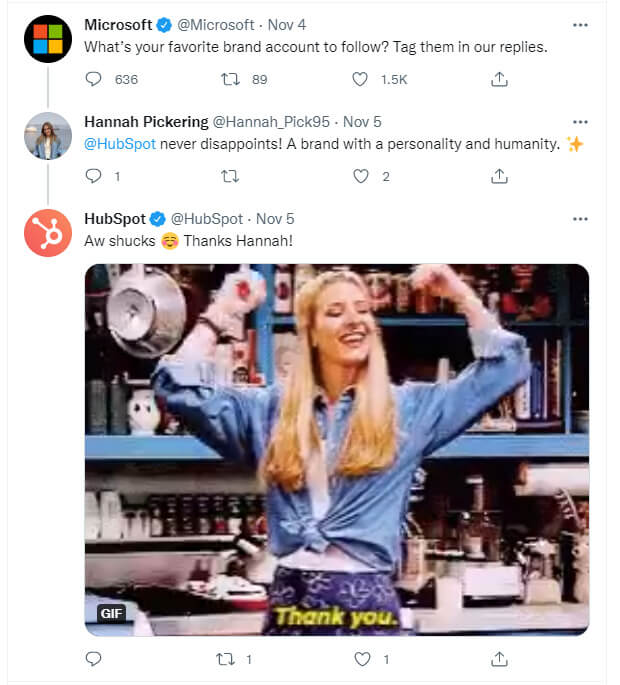Open more options on HubSpot tweet

[580, 218]
